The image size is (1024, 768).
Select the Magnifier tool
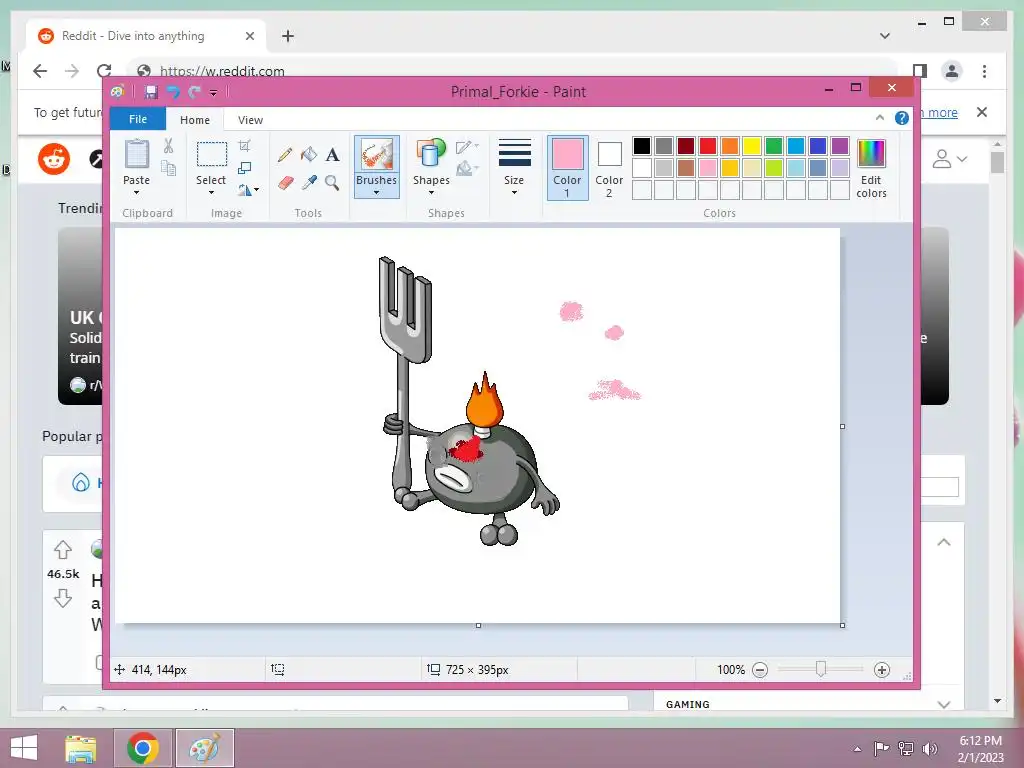(x=332, y=183)
